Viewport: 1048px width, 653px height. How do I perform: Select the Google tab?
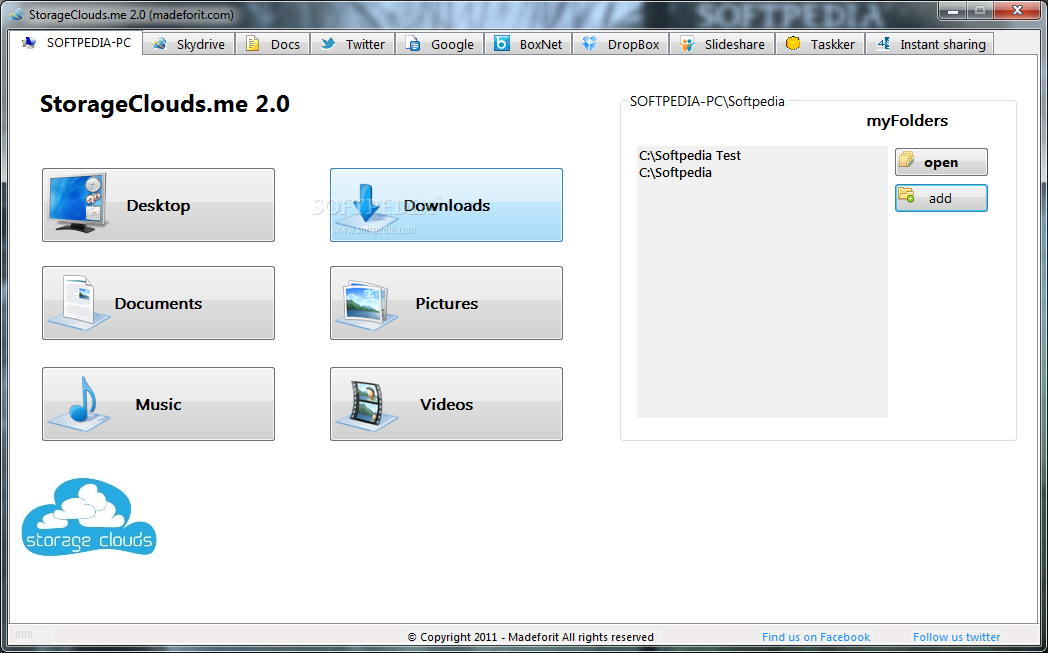click(440, 44)
